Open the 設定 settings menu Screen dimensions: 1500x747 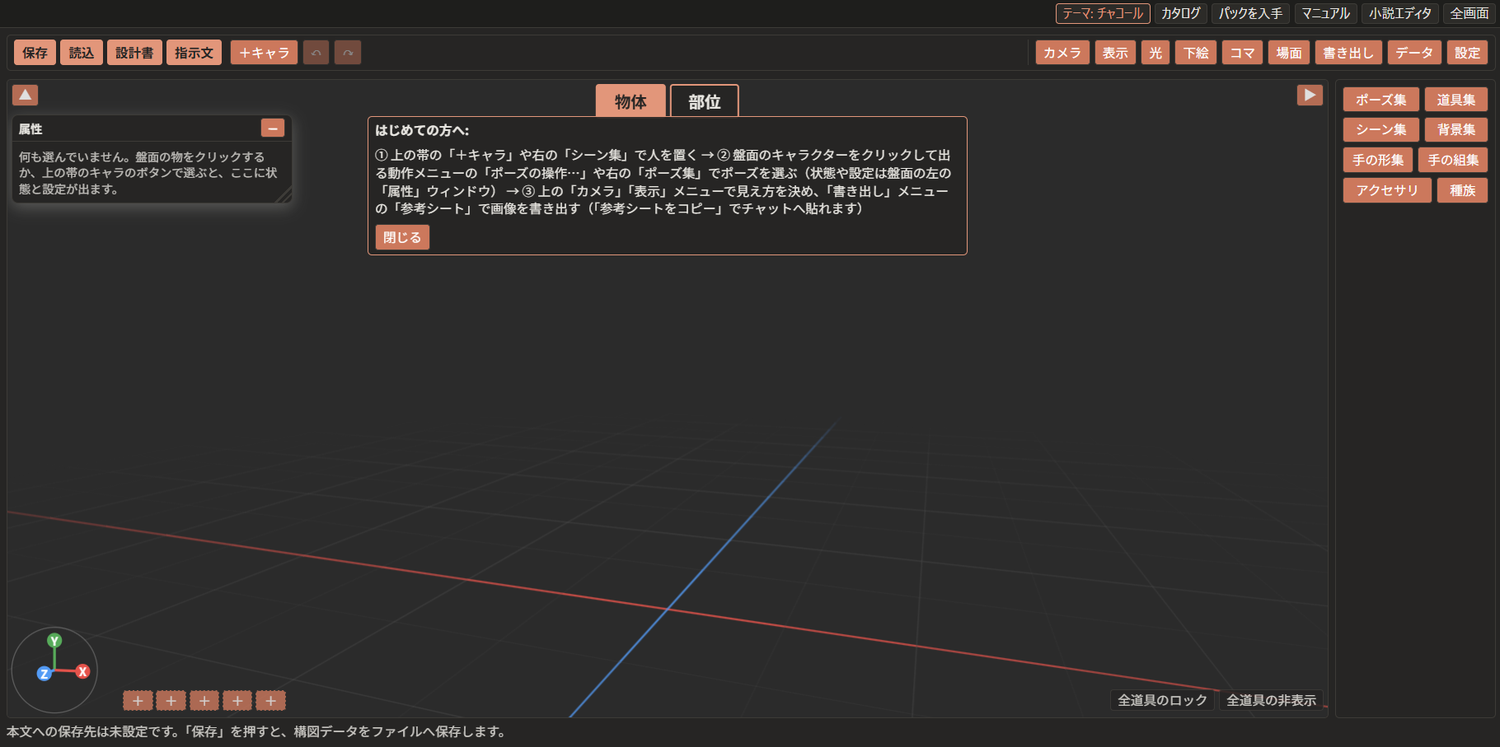[x=1467, y=53]
